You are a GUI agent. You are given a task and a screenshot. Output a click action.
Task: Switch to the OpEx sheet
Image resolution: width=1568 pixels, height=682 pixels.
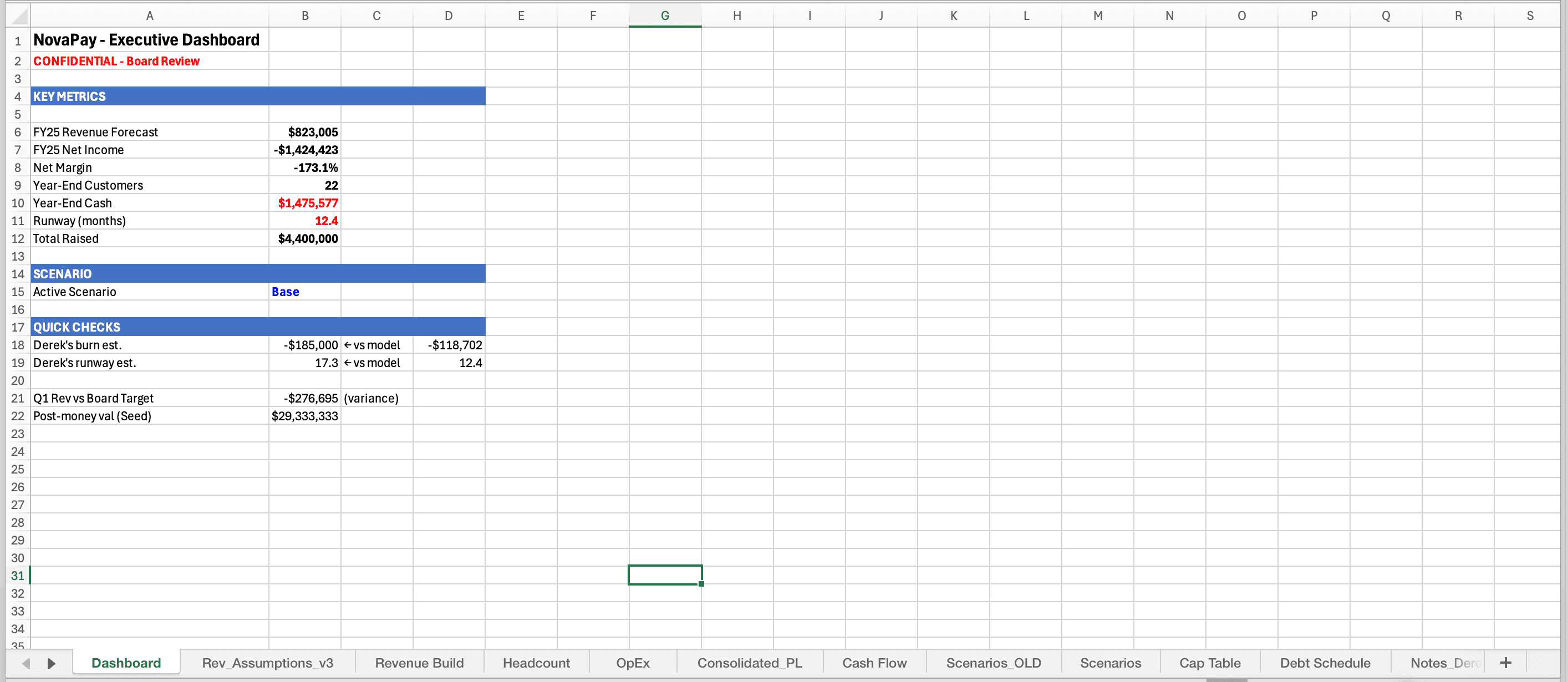coord(633,663)
